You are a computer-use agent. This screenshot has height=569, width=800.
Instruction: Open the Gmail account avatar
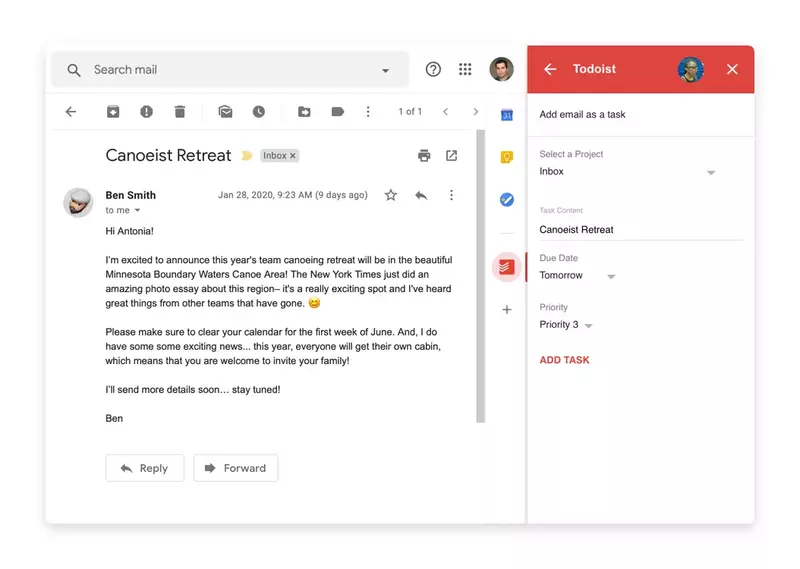[502, 69]
